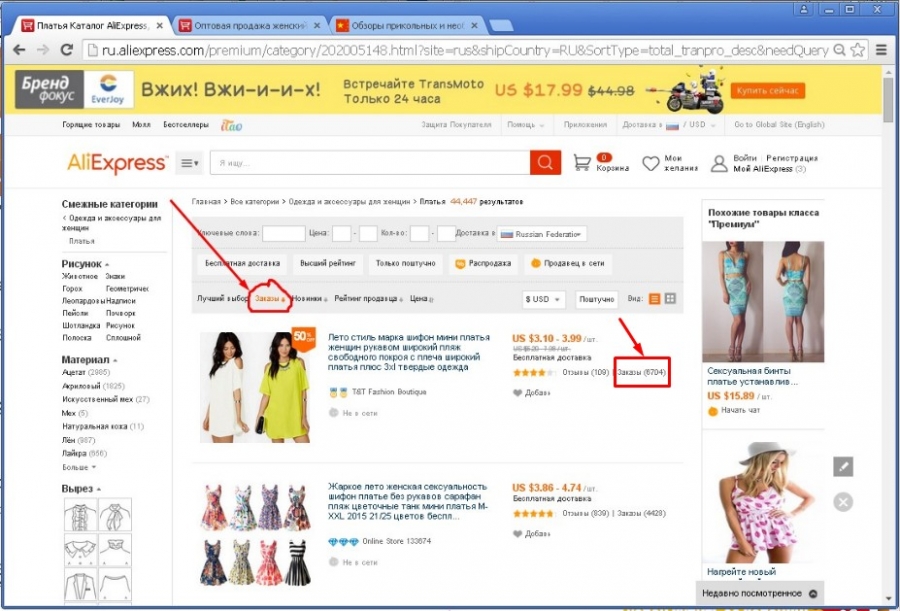Add second dress to wishlist heart
900x611 pixels.
pyautogui.click(x=517, y=533)
